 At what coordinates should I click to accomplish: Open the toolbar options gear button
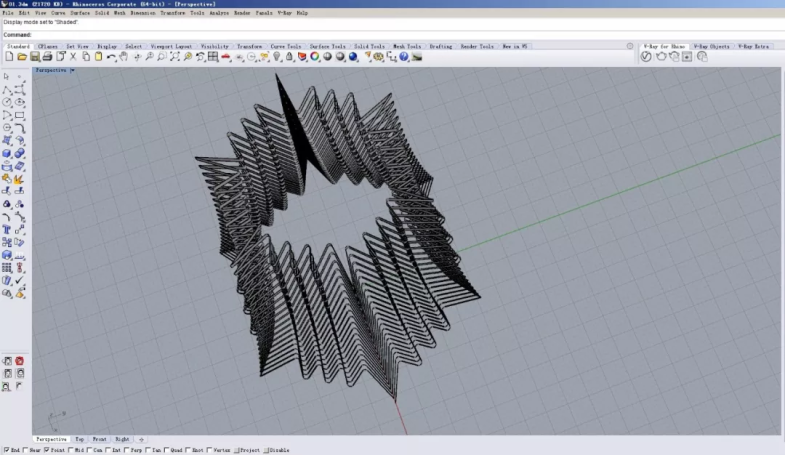[x=629, y=46]
